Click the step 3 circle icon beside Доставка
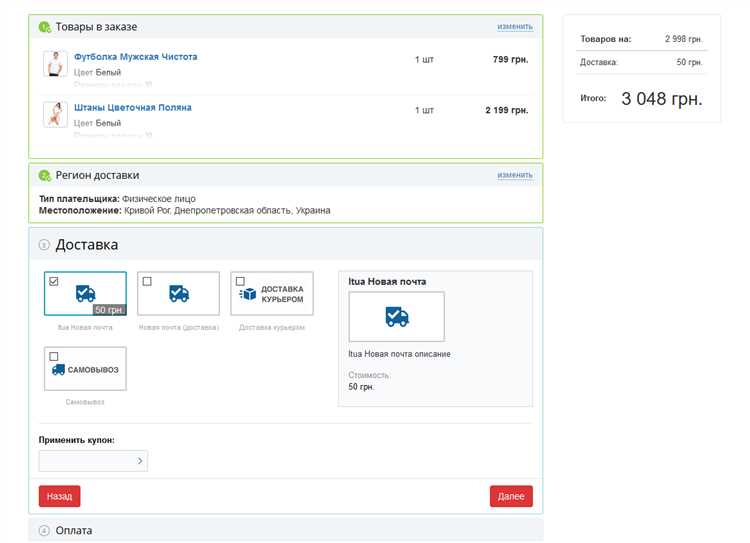This screenshot has width=750, height=543. pyautogui.click(x=44, y=245)
